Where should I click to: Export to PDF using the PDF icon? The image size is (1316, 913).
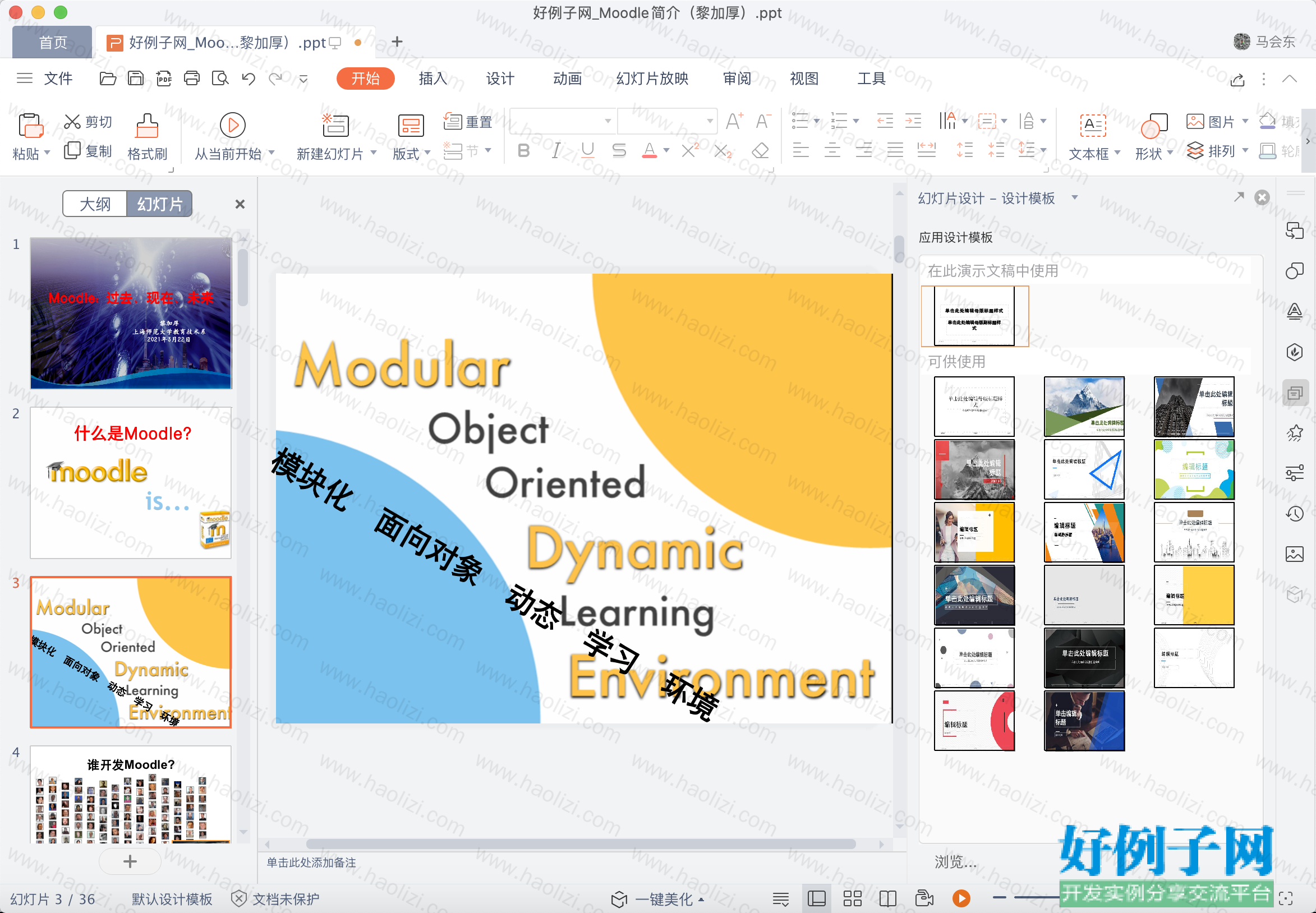164,79
